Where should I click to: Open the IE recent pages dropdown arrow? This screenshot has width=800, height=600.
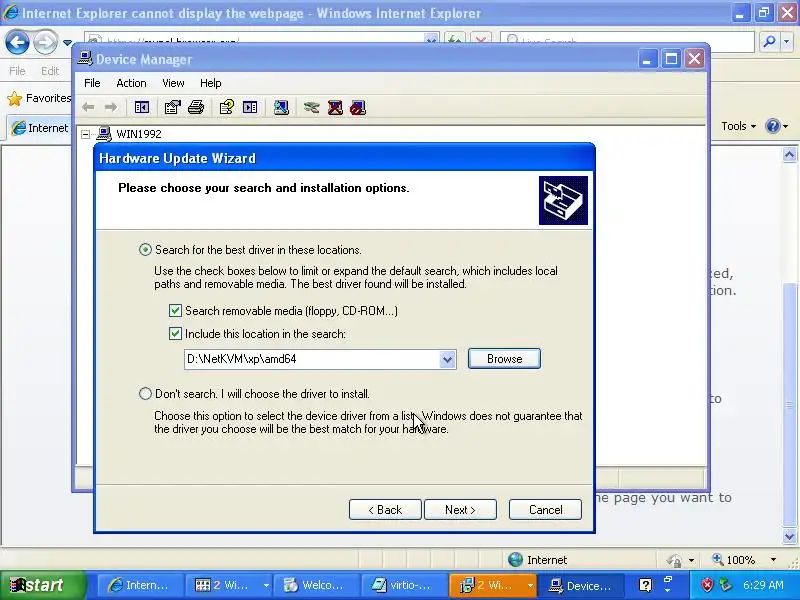pos(67,42)
